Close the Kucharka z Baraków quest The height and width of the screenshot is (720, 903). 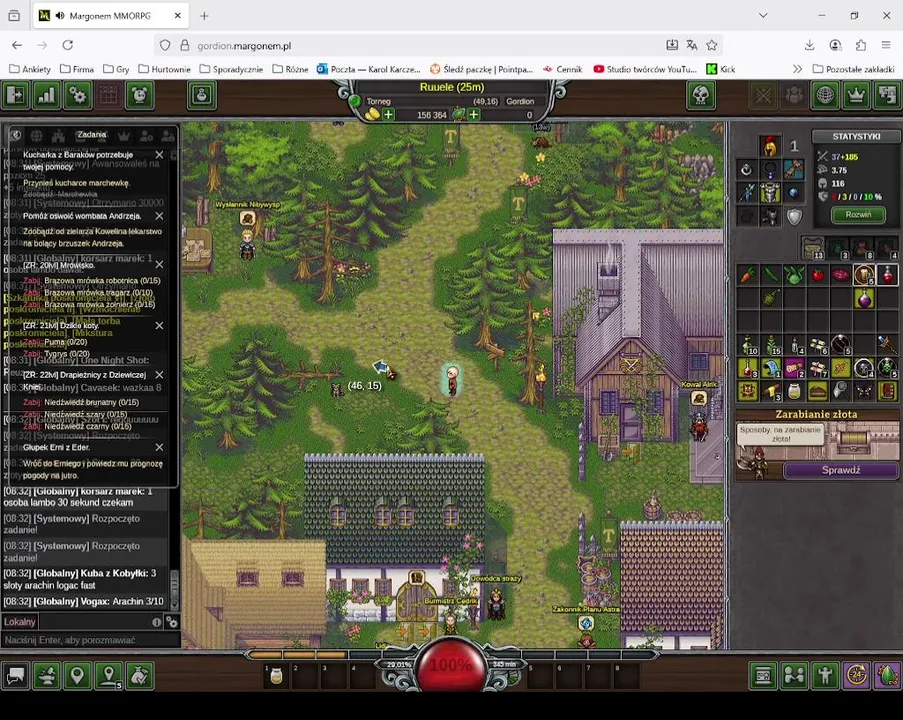click(x=160, y=155)
